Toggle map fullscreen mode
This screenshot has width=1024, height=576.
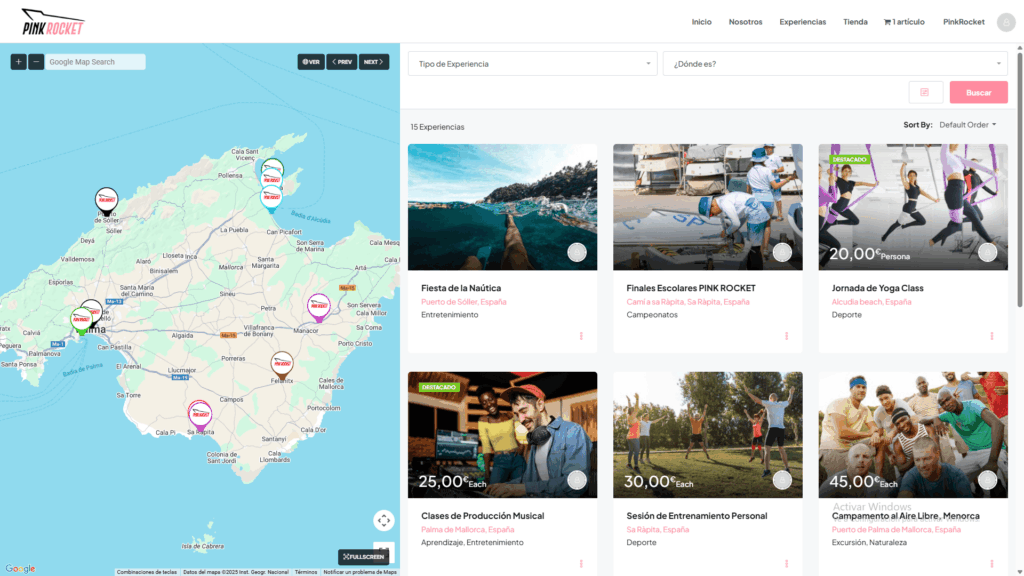click(x=364, y=557)
